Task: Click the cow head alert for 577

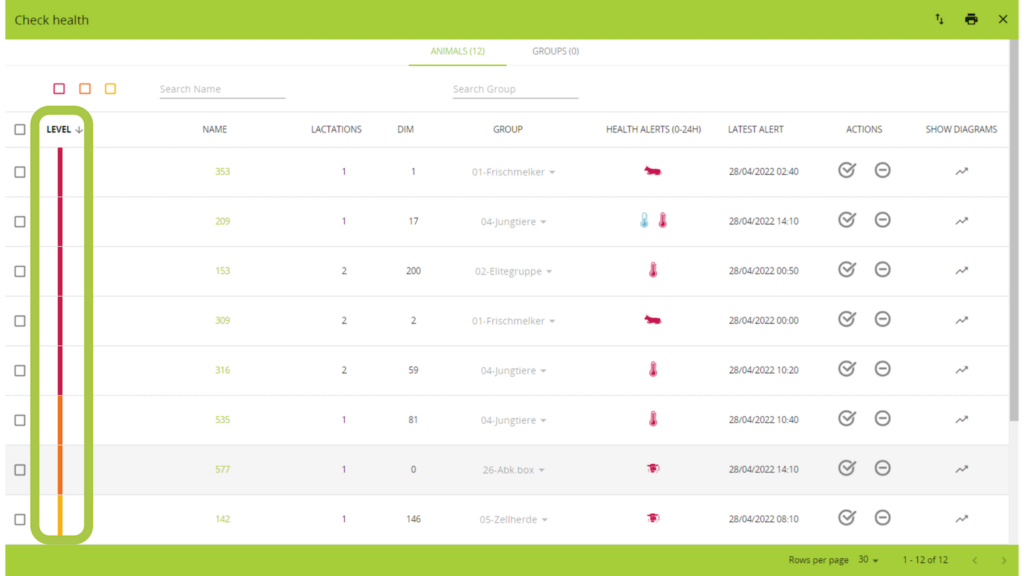Action: (x=653, y=468)
